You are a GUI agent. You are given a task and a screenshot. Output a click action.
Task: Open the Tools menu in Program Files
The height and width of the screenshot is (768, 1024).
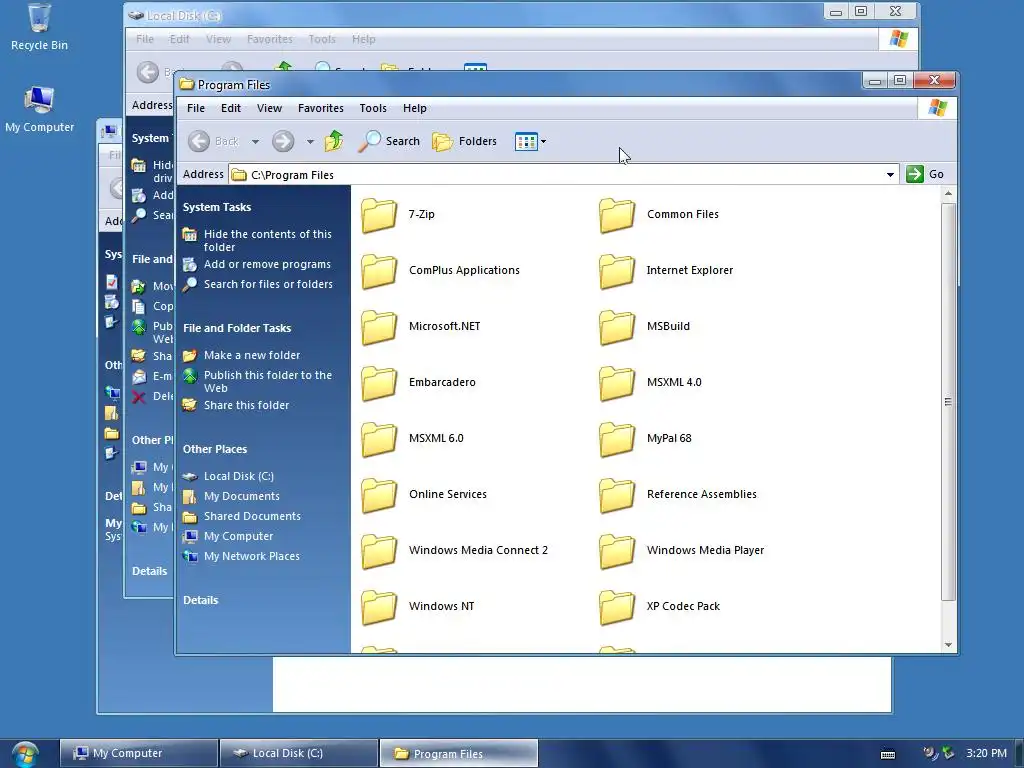373,108
